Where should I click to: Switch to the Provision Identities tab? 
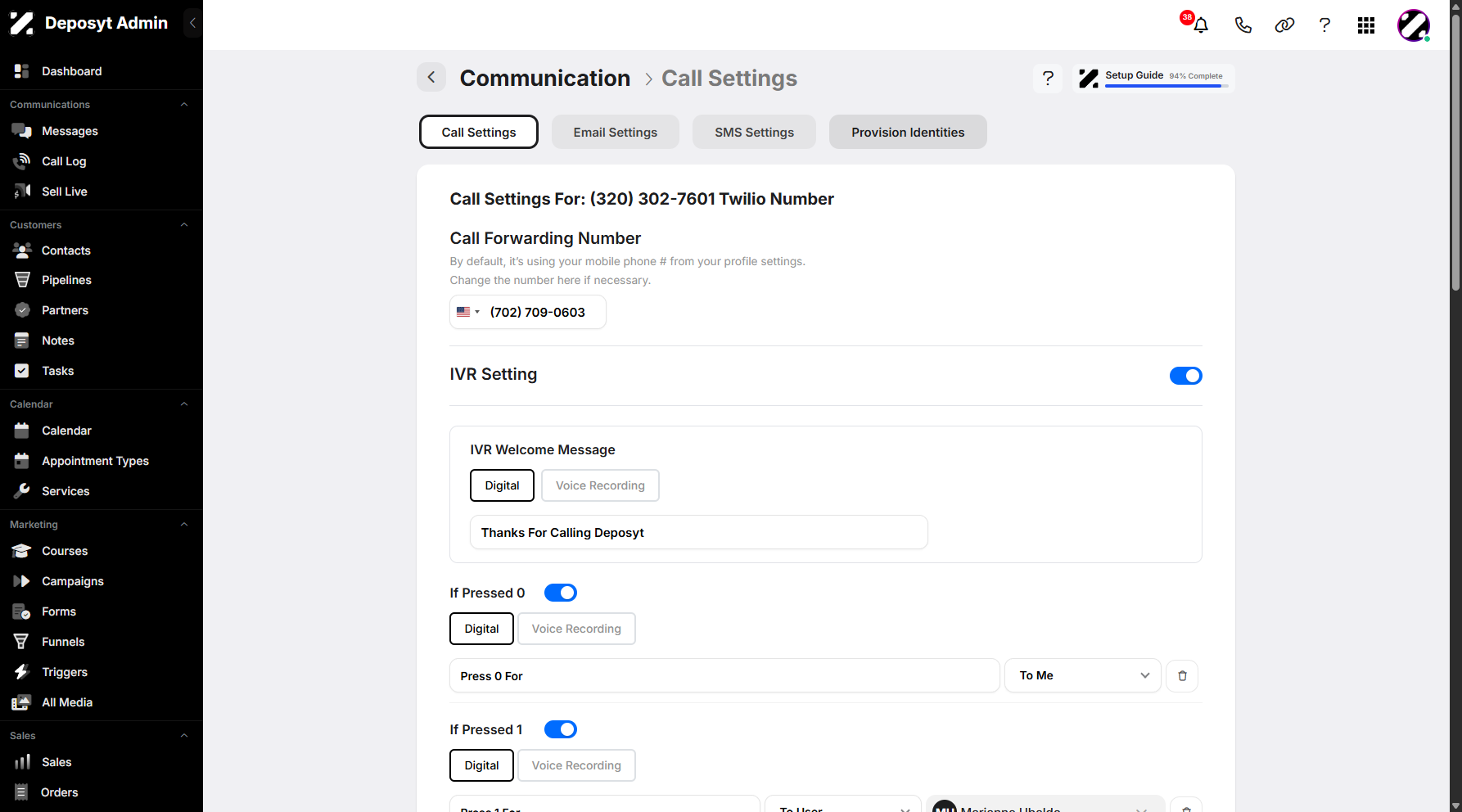[x=908, y=132]
